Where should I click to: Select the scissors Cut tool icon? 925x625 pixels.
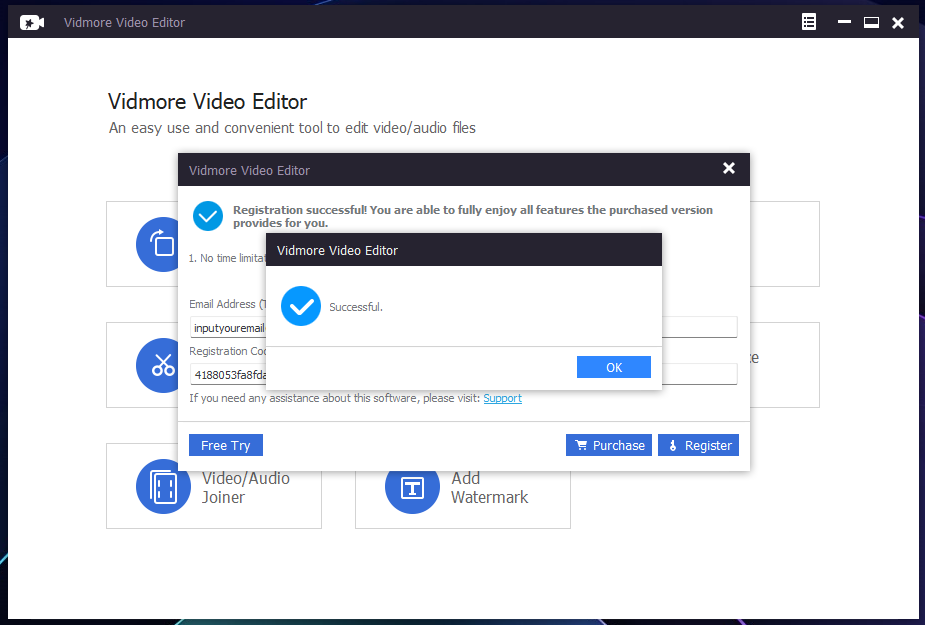click(162, 366)
